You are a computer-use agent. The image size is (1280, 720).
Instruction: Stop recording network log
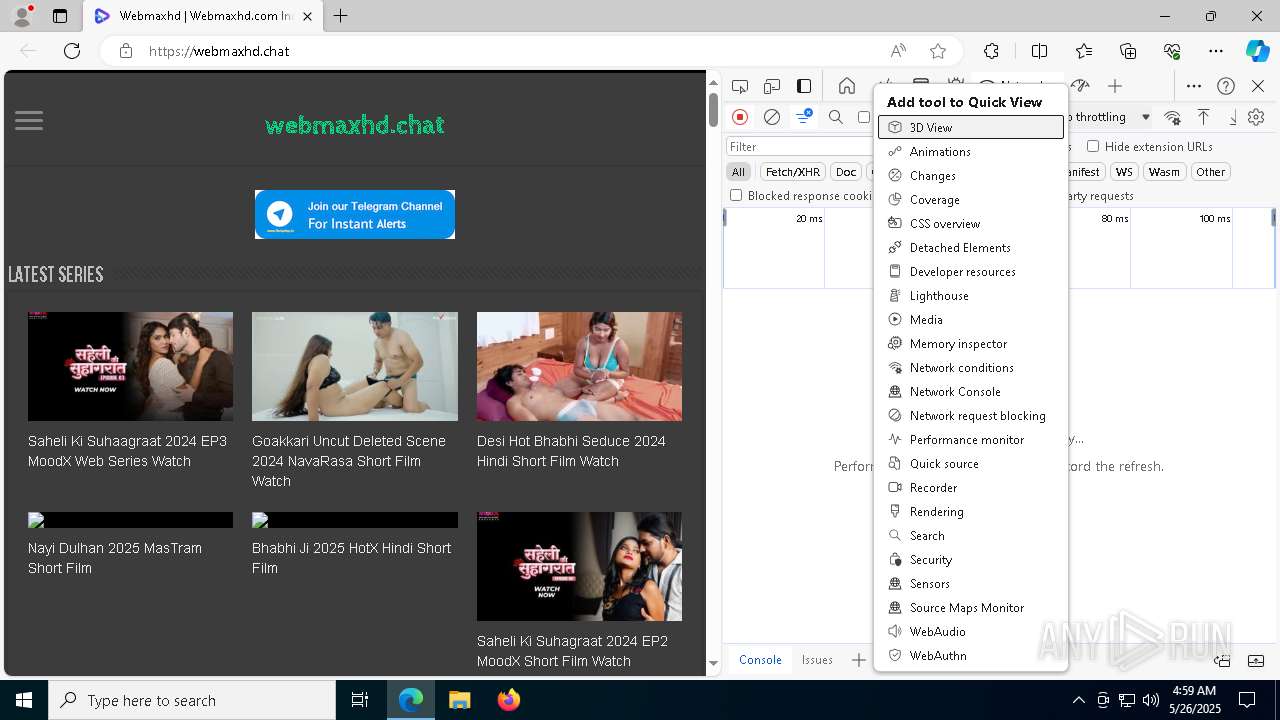pyautogui.click(x=740, y=117)
